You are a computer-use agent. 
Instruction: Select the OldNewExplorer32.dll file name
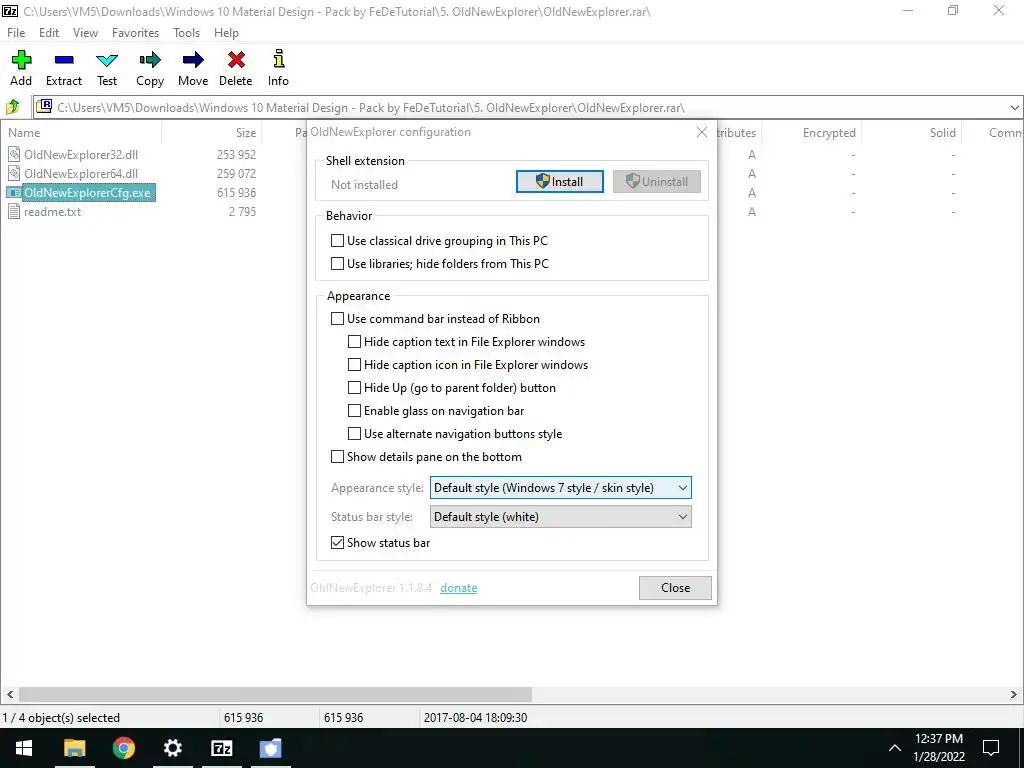81,155
